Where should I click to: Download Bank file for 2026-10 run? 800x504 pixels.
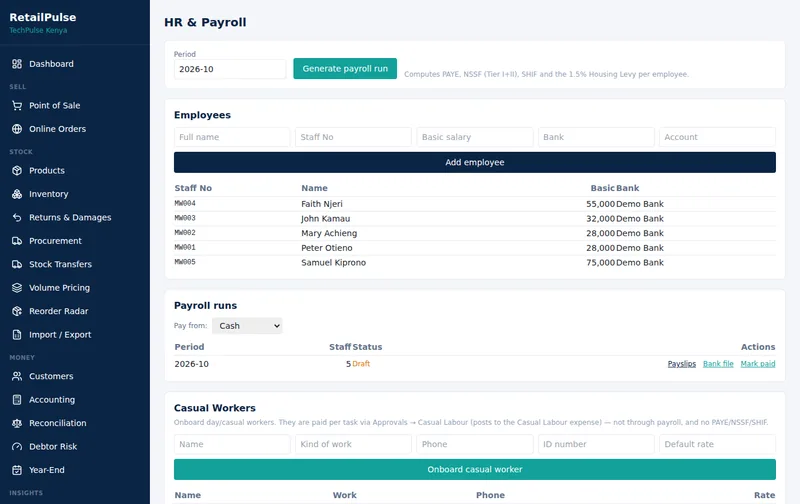(718, 364)
